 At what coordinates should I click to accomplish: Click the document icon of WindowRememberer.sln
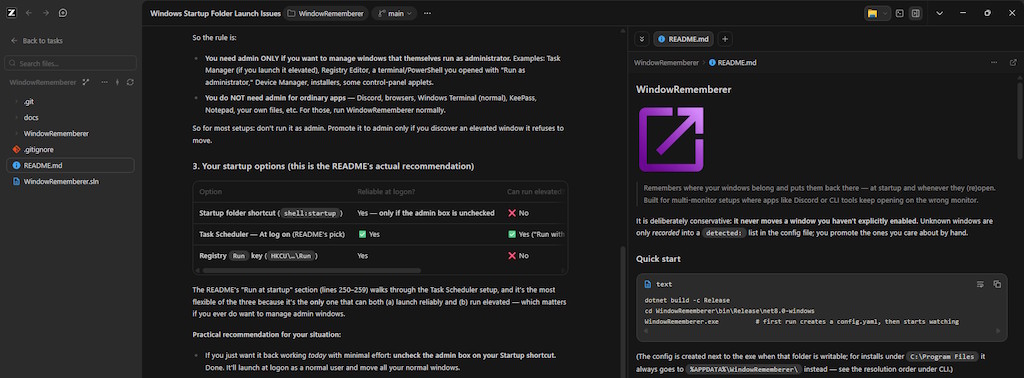point(16,181)
